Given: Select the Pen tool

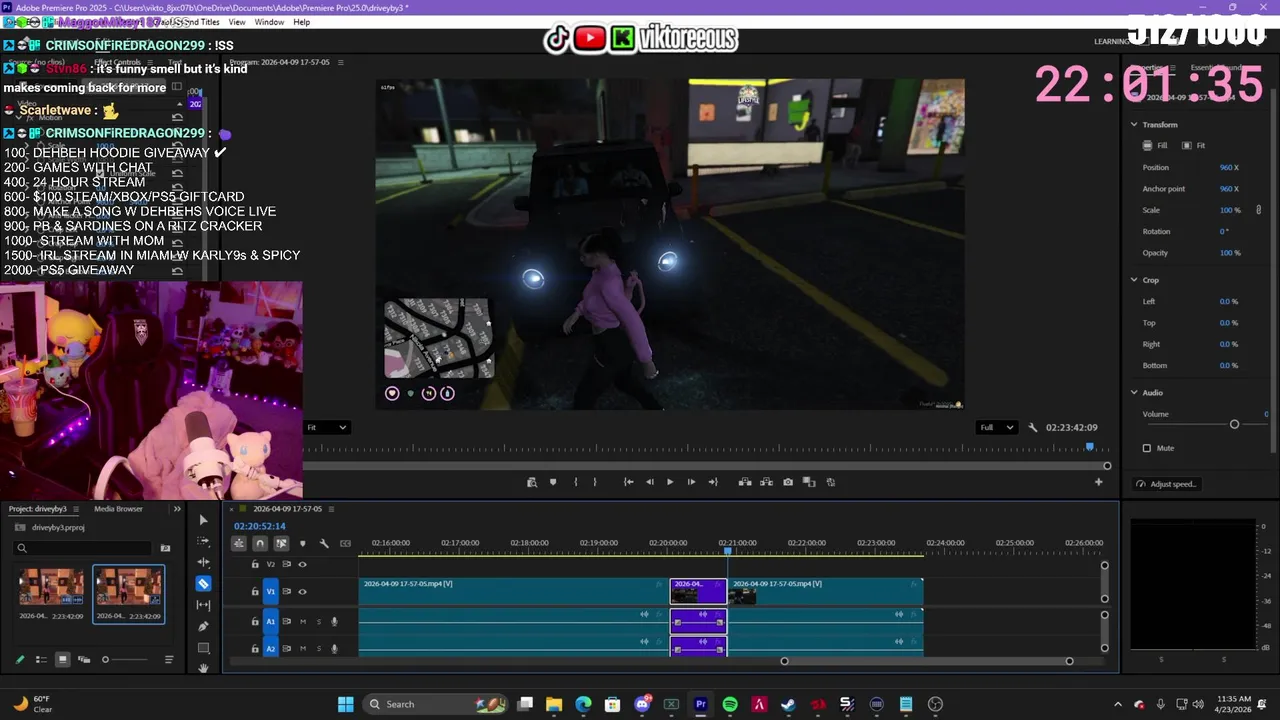Looking at the screenshot, I should pos(203,626).
